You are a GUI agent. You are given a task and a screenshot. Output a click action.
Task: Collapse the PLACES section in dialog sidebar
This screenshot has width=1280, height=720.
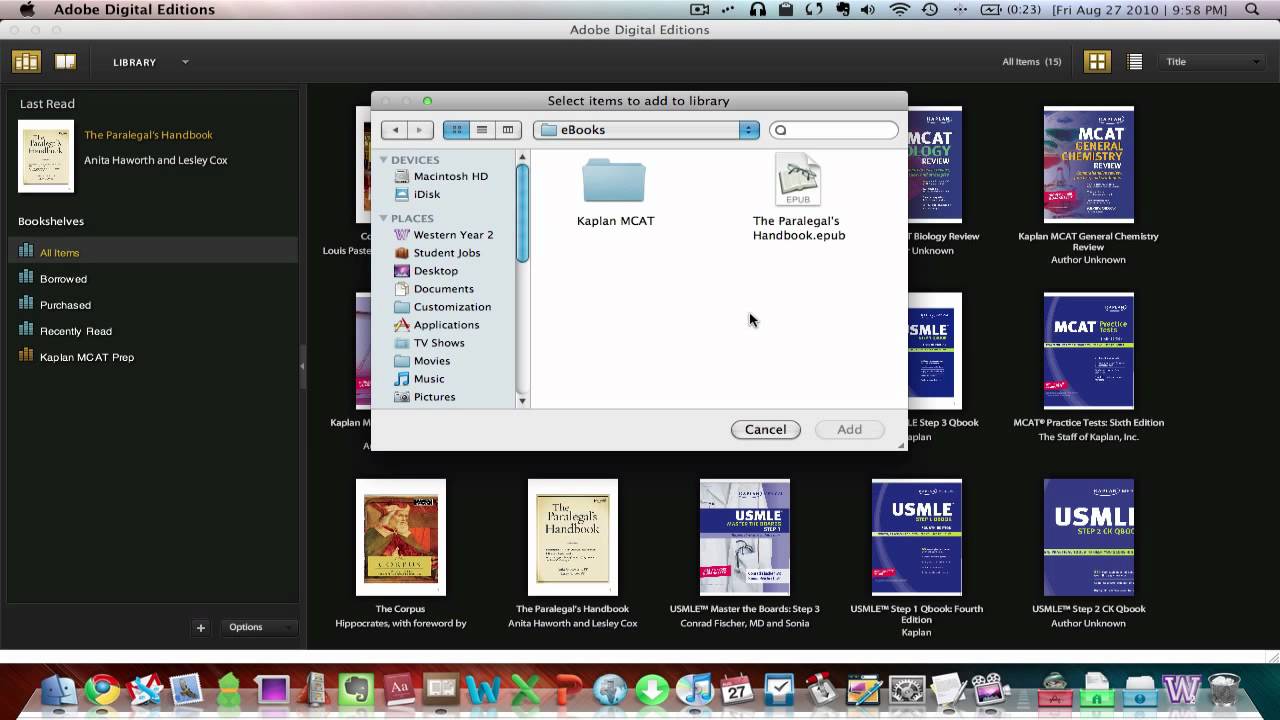click(383, 218)
